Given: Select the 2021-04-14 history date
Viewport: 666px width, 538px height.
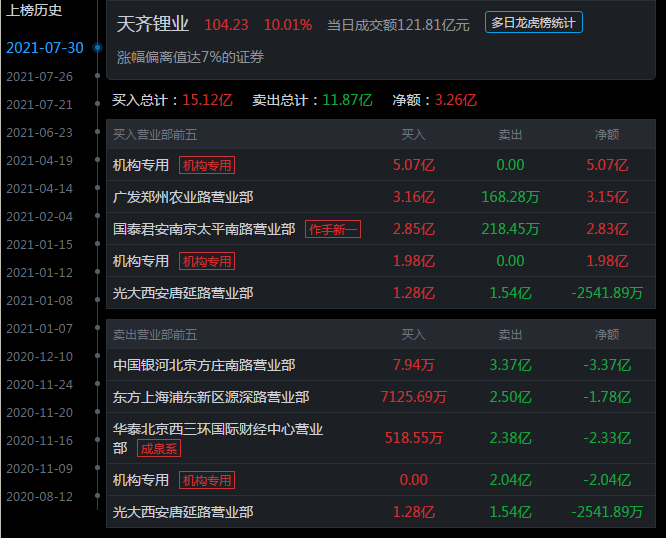Looking at the screenshot, I should pos(40,189).
